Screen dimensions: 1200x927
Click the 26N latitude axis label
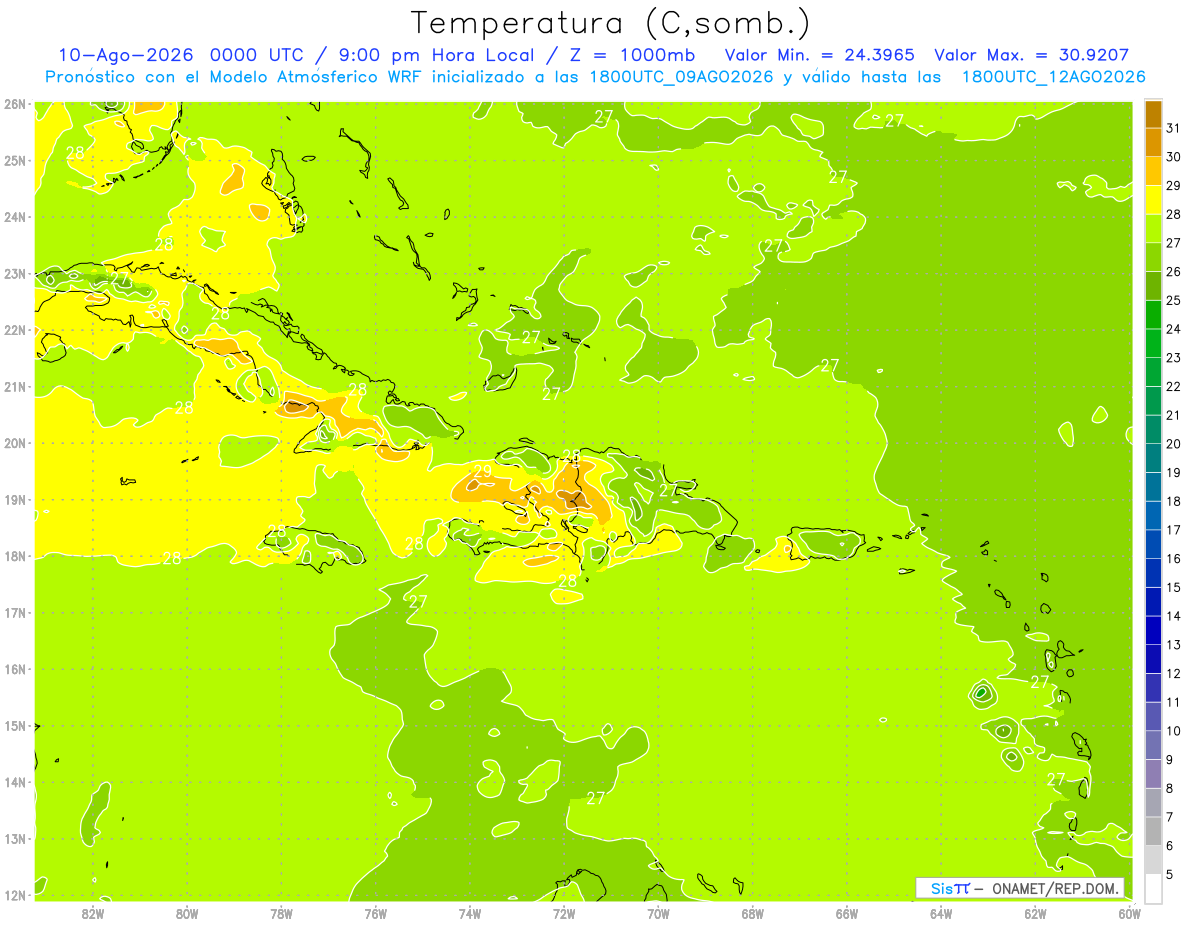pyautogui.click(x=14, y=104)
